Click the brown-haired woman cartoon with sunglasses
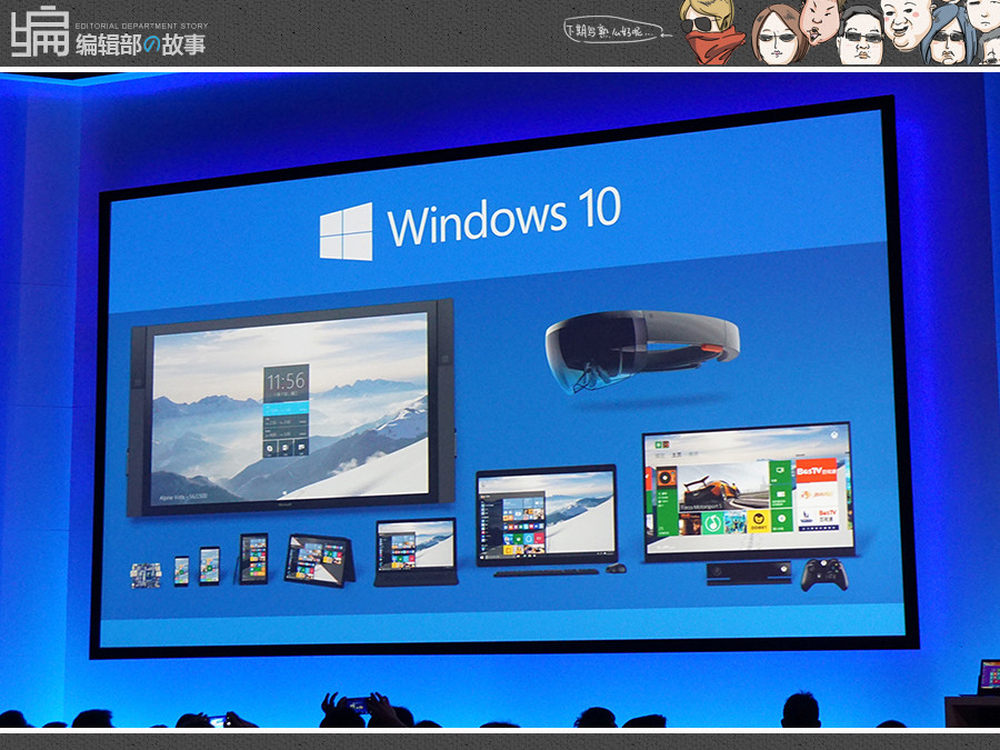1000x750 pixels. pyautogui.click(x=779, y=36)
